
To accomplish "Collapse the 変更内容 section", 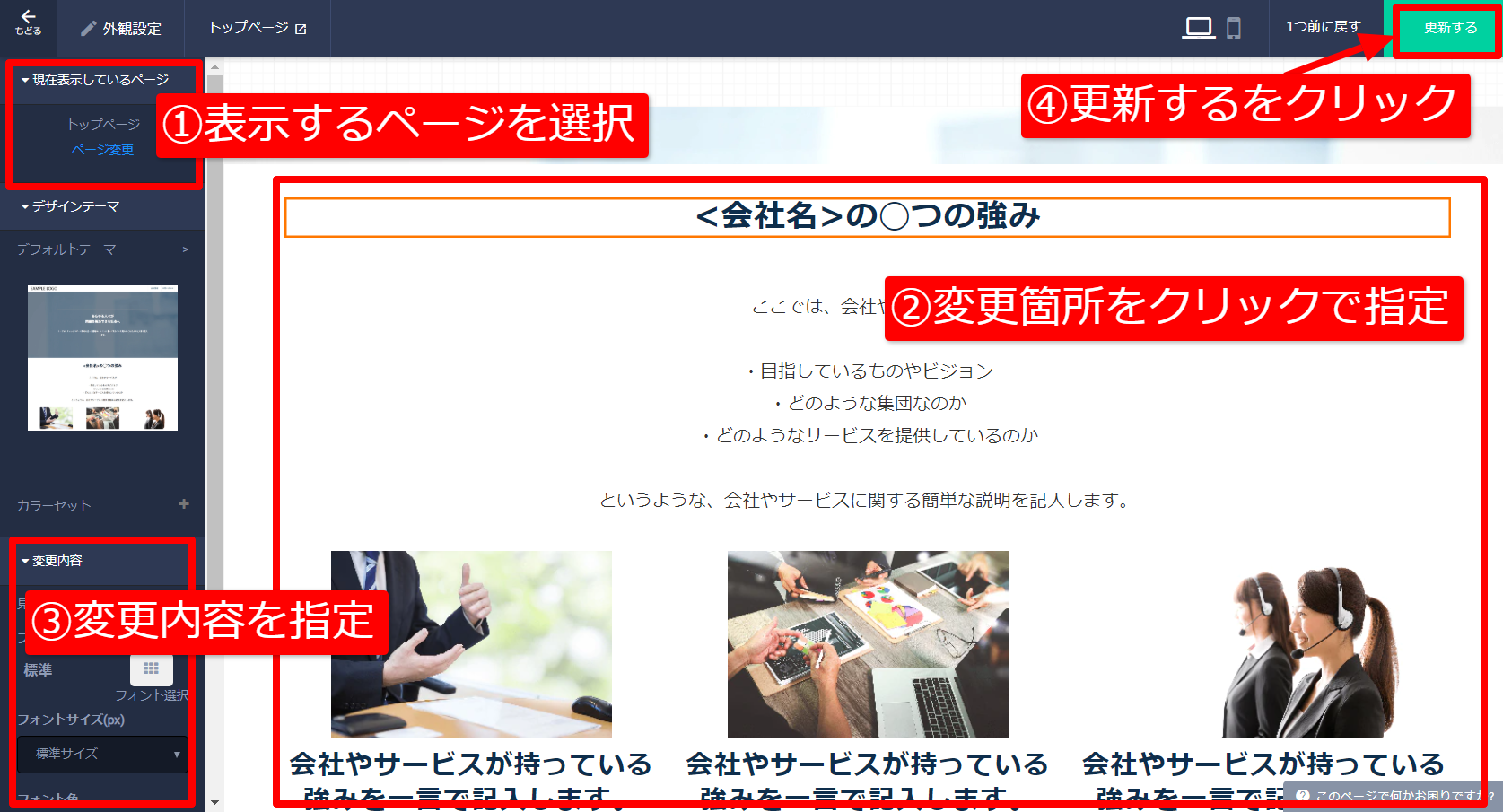I will 52,561.
